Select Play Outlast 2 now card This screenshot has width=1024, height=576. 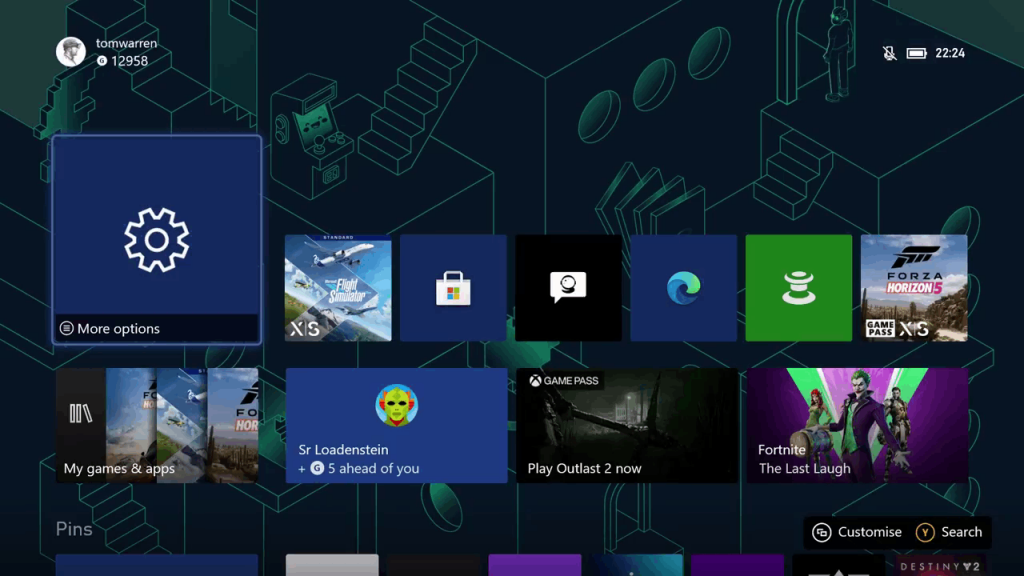tap(627, 426)
